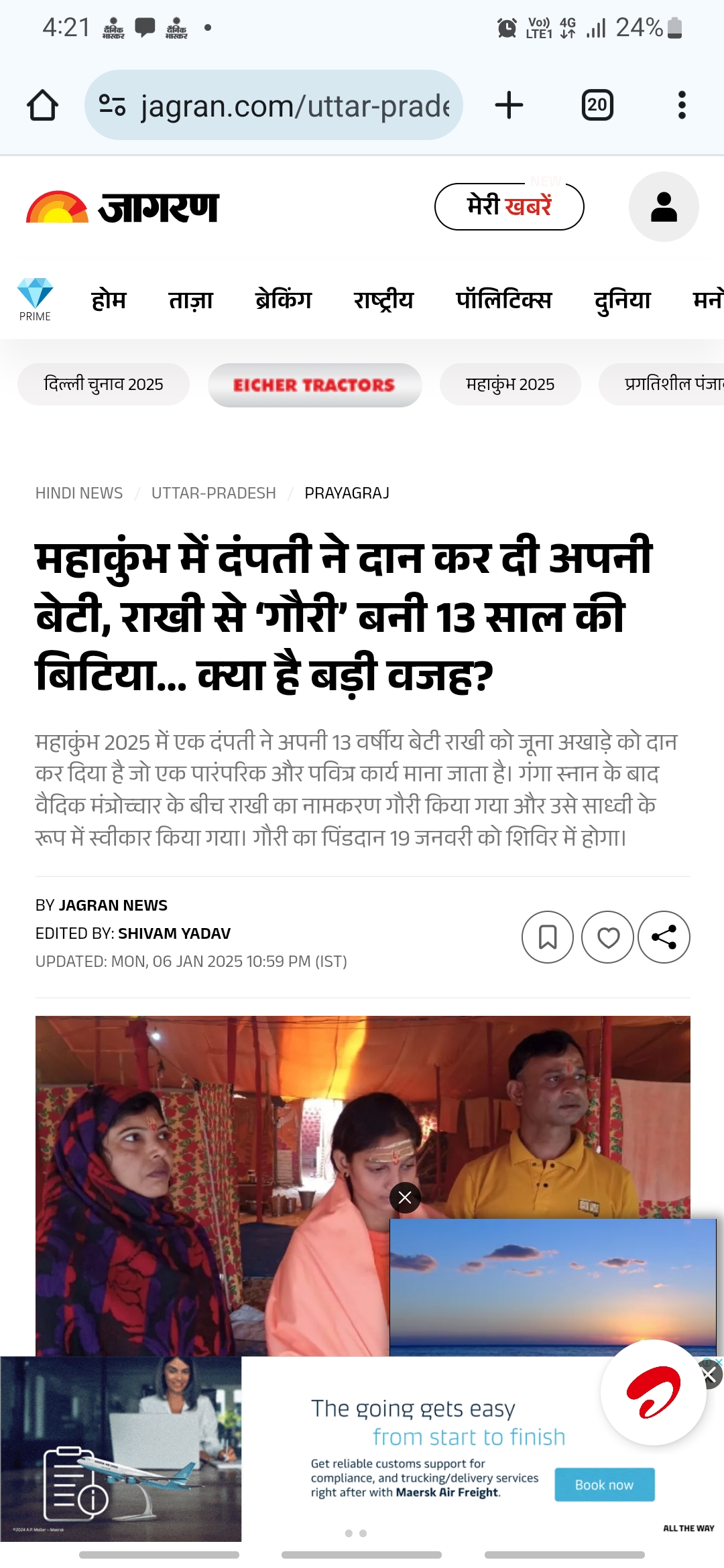This screenshot has height=1568, width=724.
Task: Open the महाकुंभ 2025 topic chip
Action: (x=510, y=384)
